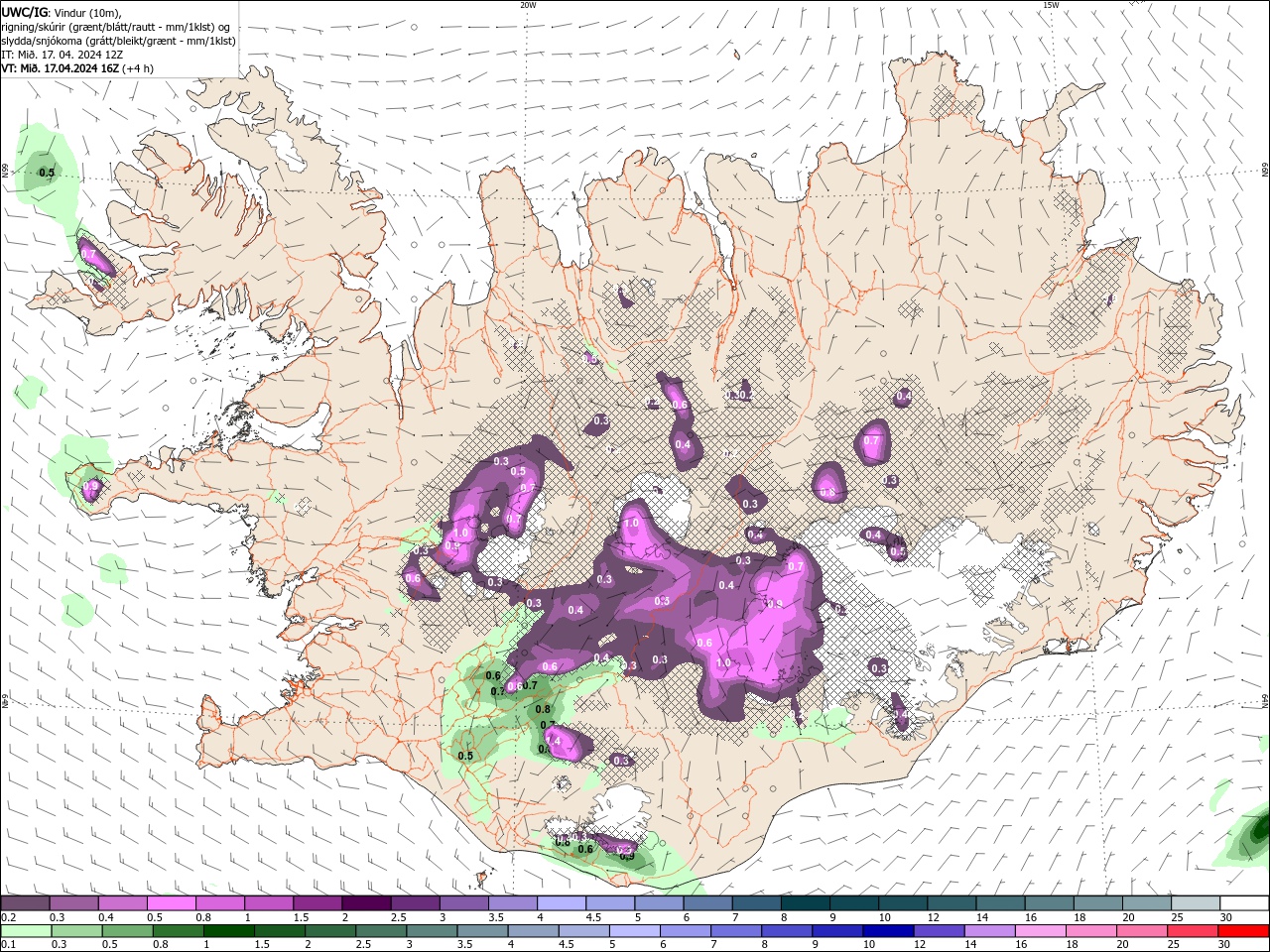This screenshot has height=952, width=1270.
Task: Select the deep blue 10 rain scale swatch
Action: tap(886, 931)
